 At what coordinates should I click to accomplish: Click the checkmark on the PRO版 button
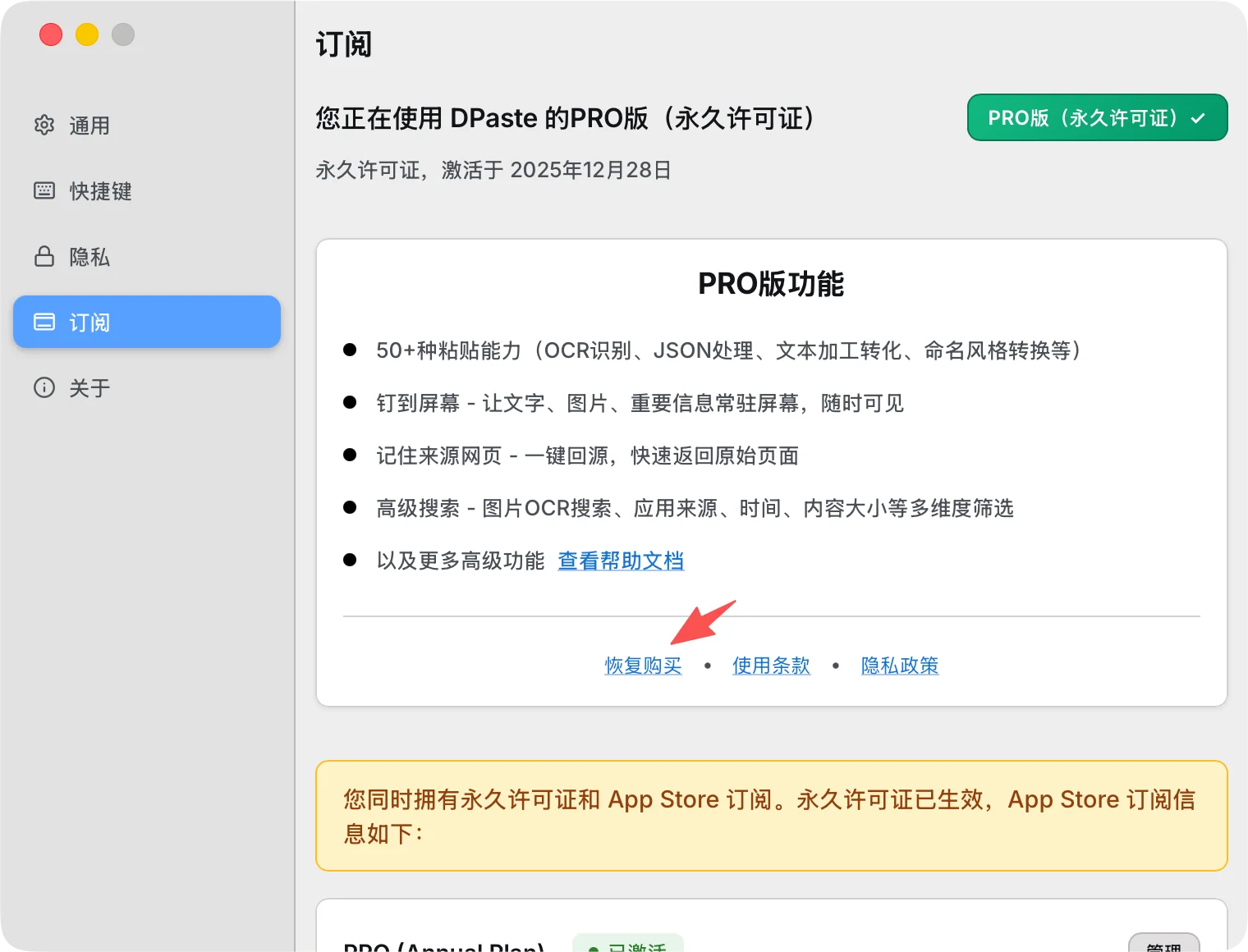point(1198,118)
